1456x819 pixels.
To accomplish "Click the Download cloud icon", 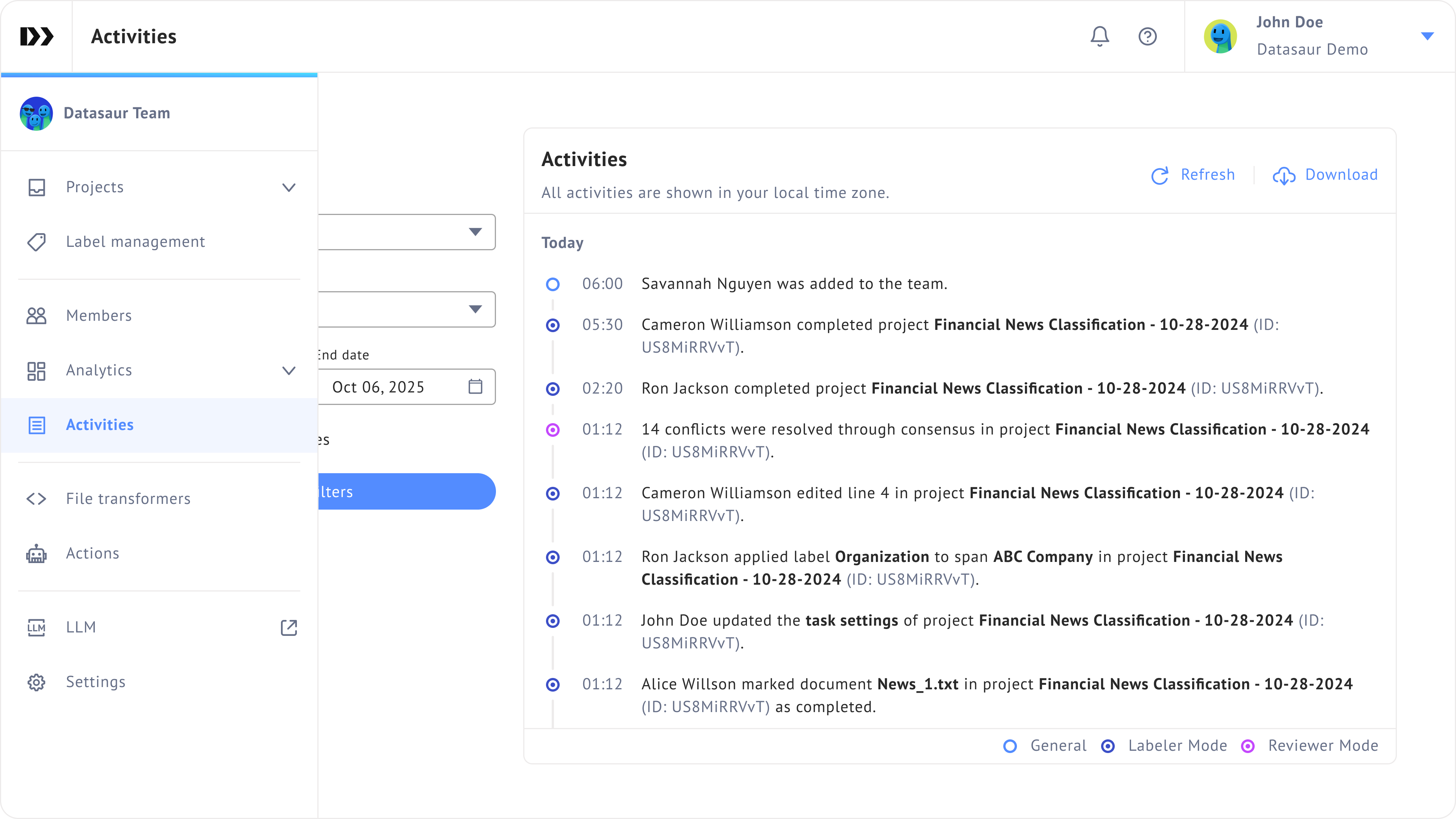I will (1284, 175).
